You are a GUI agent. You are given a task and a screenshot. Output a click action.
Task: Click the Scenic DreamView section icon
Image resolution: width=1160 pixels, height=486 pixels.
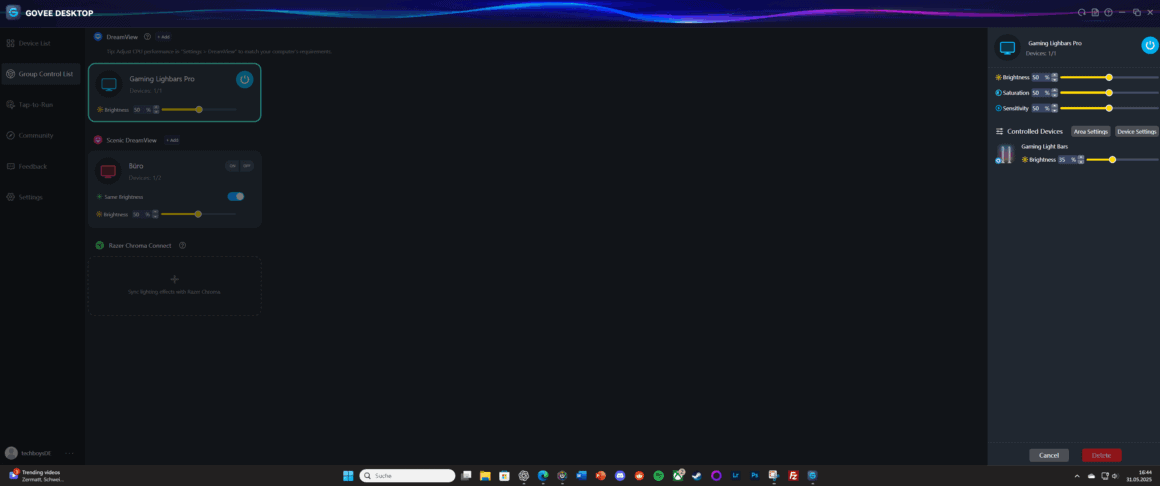[x=98, y=140]
